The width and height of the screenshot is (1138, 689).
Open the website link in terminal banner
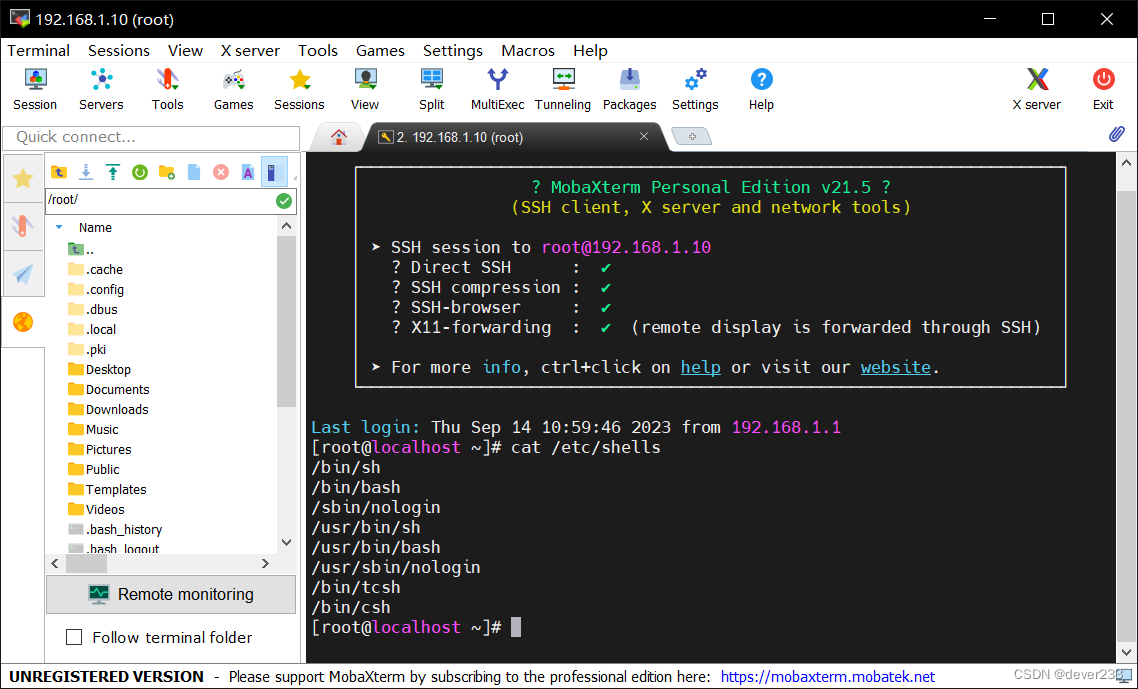[896, 367]
